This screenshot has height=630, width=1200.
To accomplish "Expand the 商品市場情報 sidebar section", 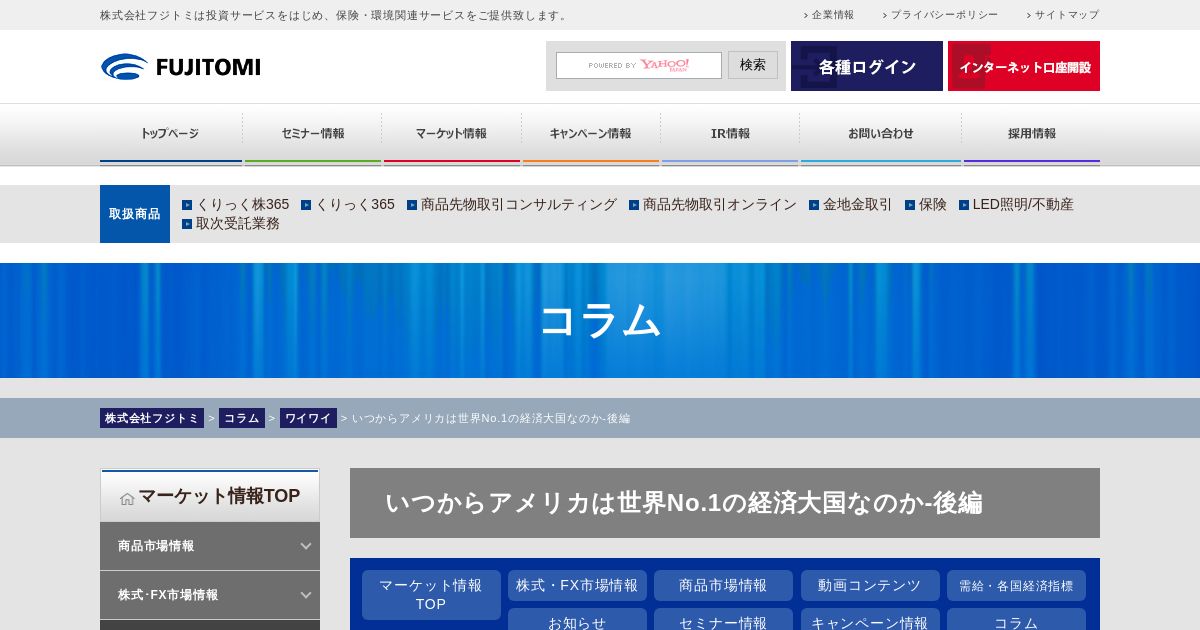I will (x=210, y=546).
